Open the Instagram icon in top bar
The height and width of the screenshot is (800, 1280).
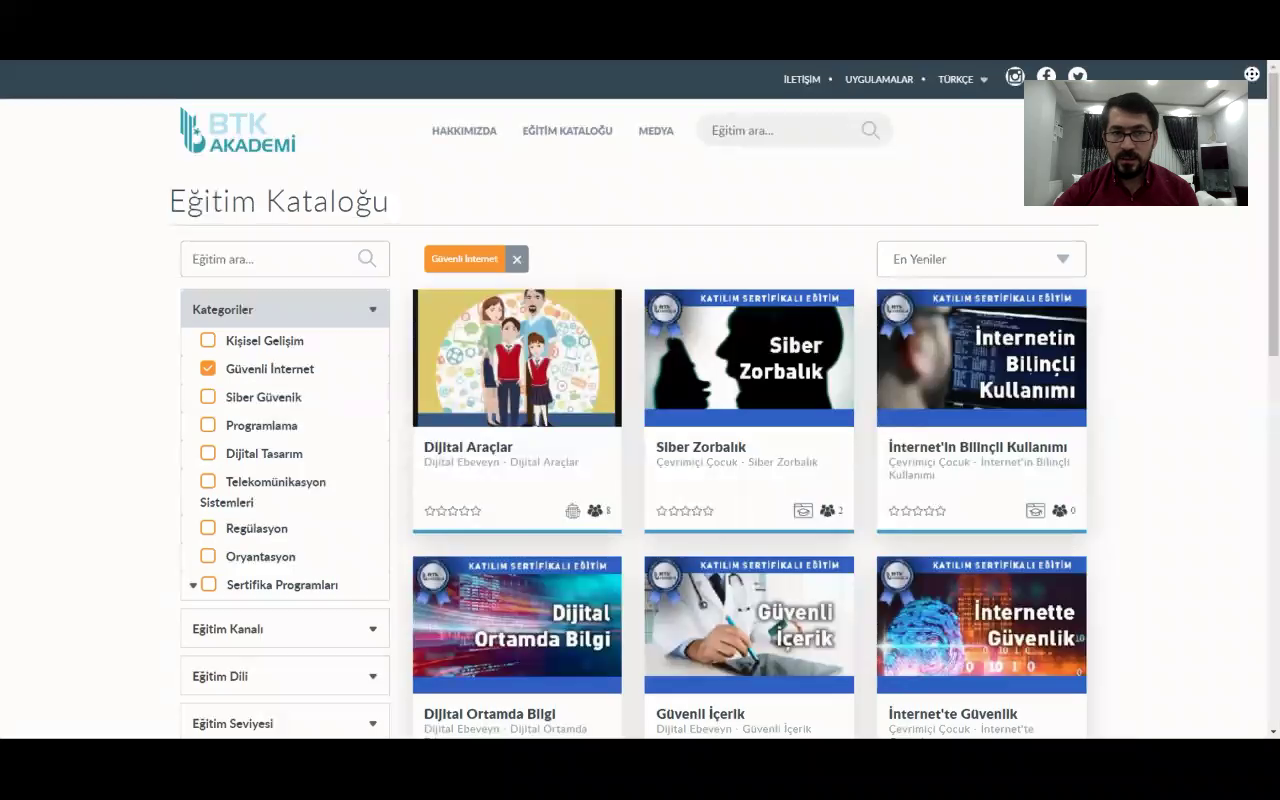[1015, 77]
